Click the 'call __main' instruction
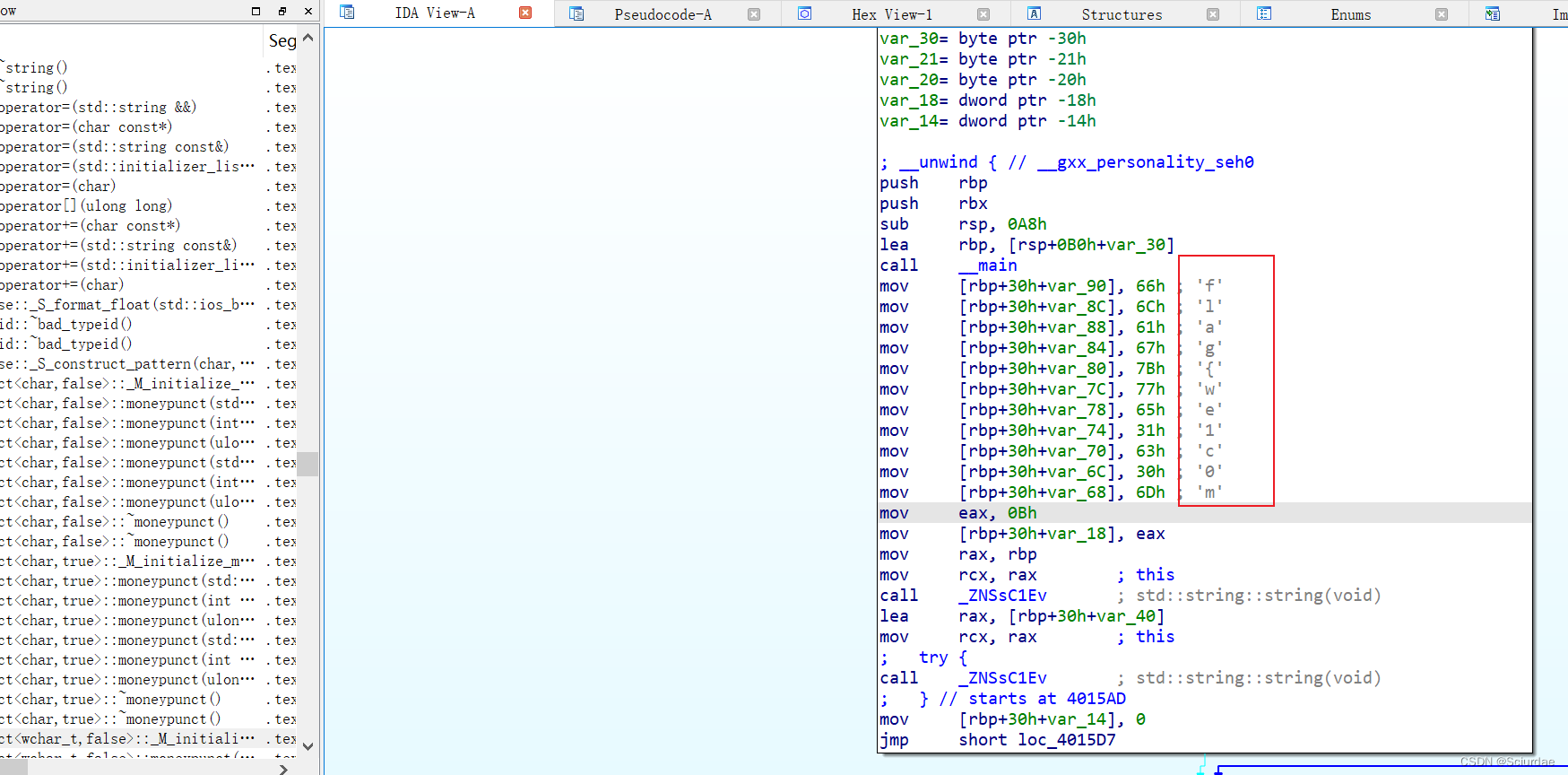The height and width of the screenshot is (775, 1568). [x=949, y=266]
